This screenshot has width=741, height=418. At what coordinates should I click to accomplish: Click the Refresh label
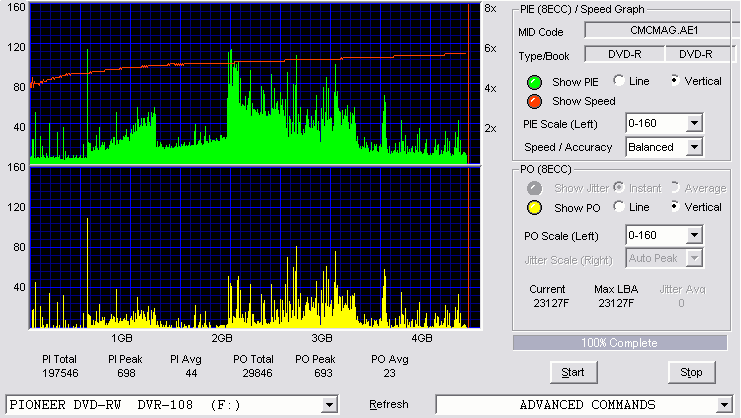(389, 404)
